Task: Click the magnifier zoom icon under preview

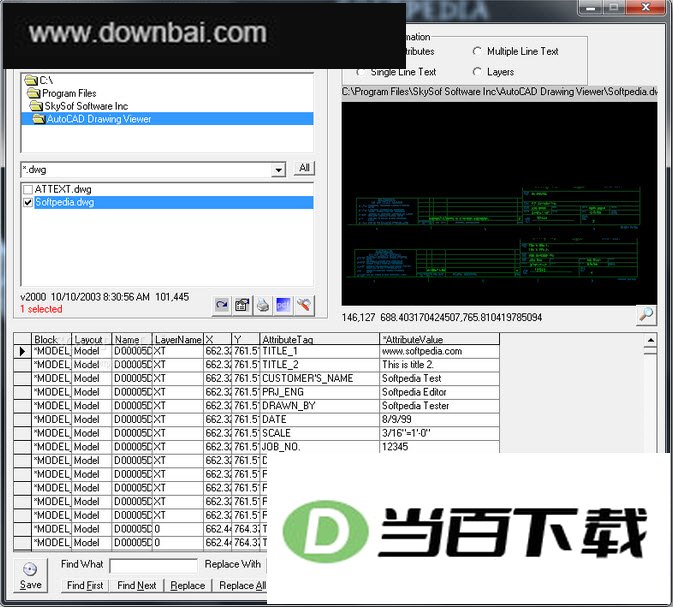Action: [x=646, y=316]
